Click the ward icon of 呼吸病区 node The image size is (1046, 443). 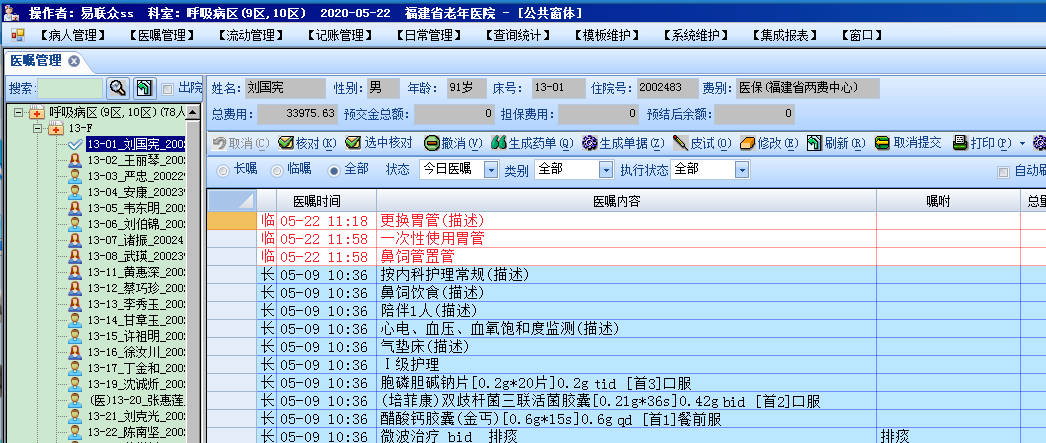(37, 112)
